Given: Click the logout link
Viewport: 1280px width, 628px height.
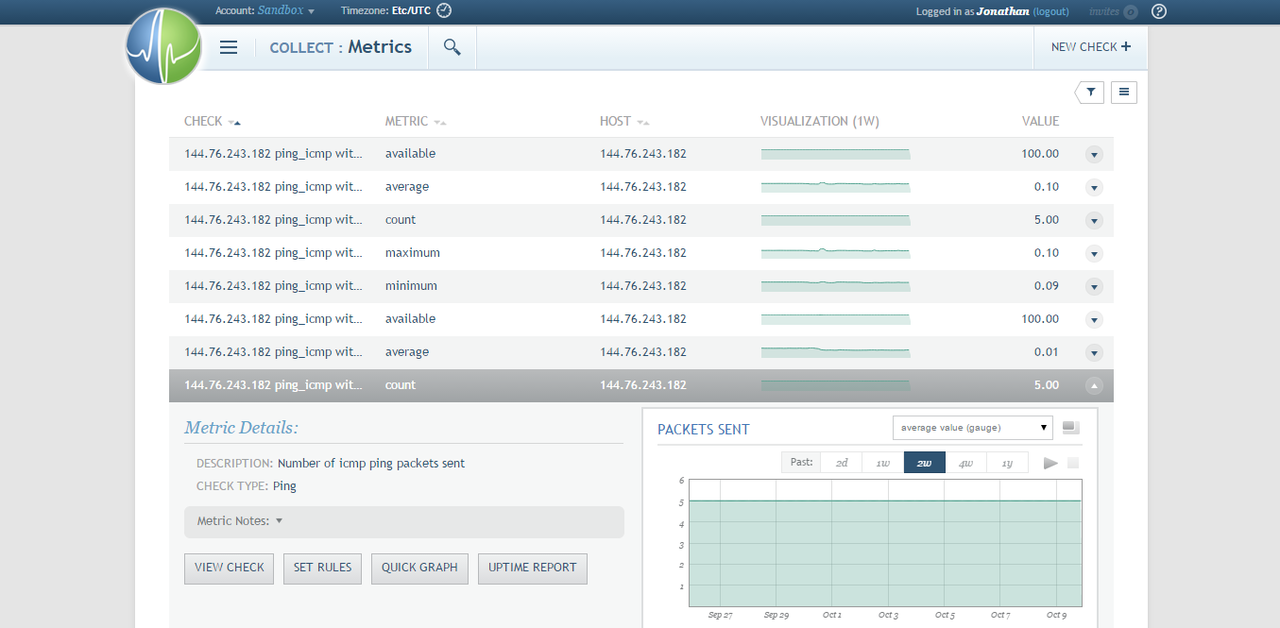Looking at the screenshot, I should pyautogui.click(x=1051, y=12).
